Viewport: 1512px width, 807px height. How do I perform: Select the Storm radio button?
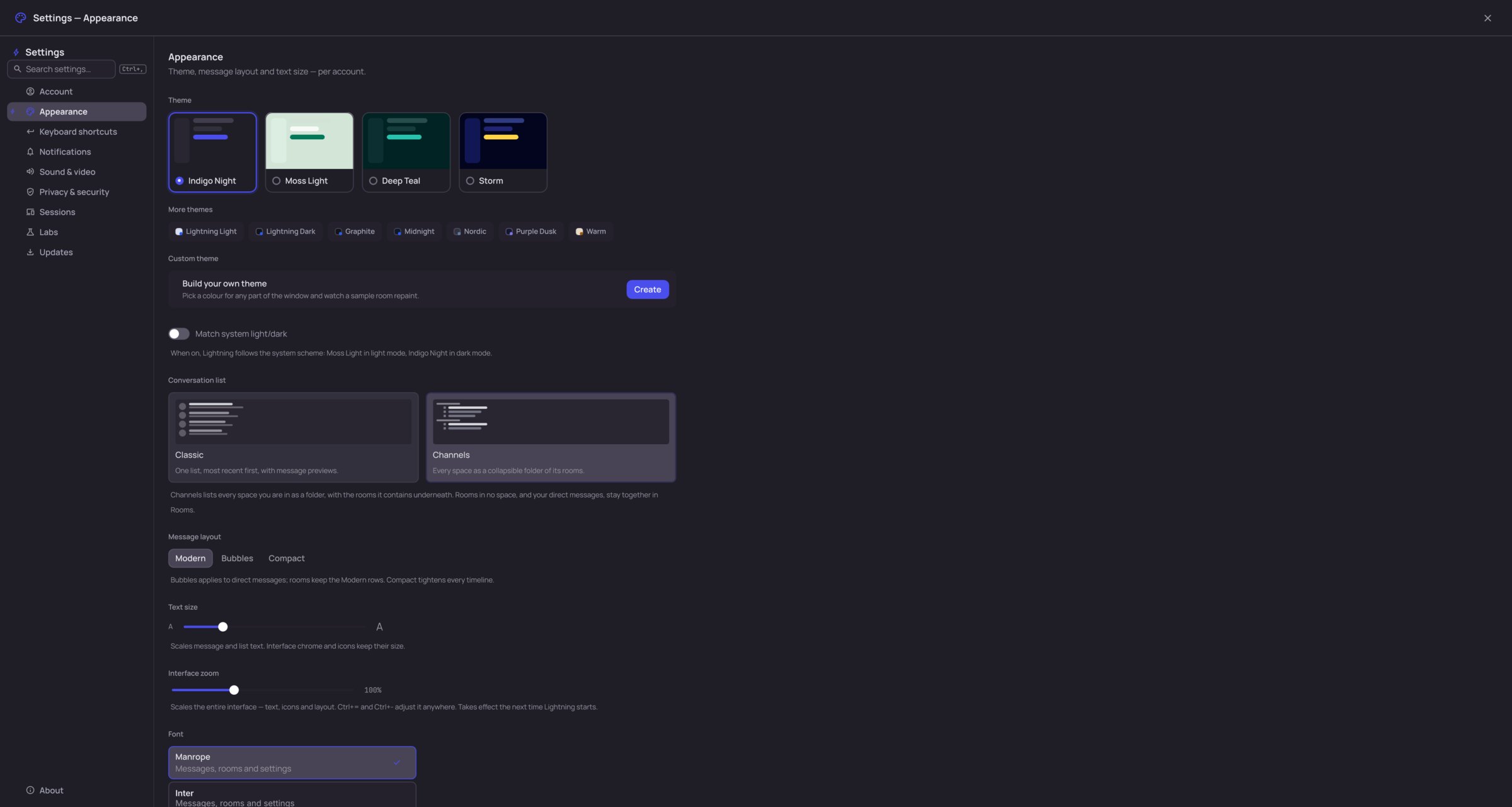470,181
